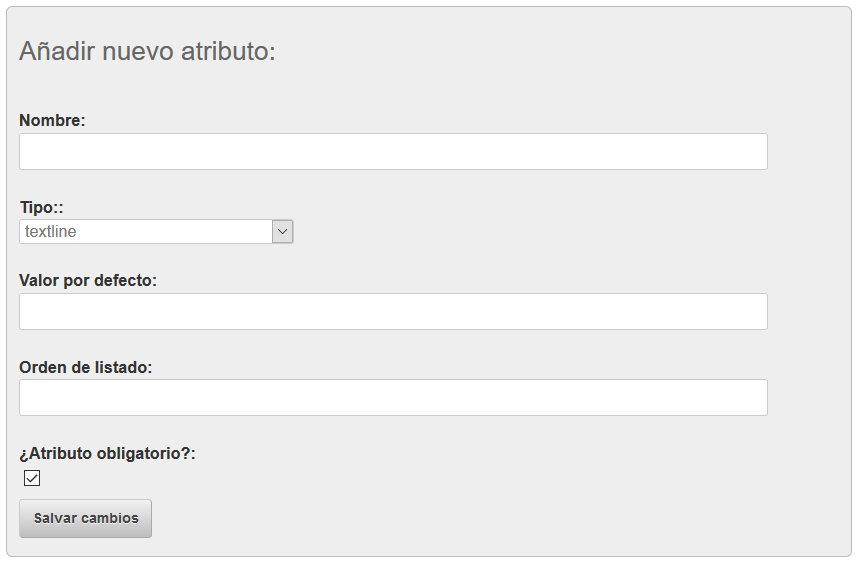Screen dimensions: 858x564
Task: Focus the Valor por defecto input
Action: tap(393, 312)
